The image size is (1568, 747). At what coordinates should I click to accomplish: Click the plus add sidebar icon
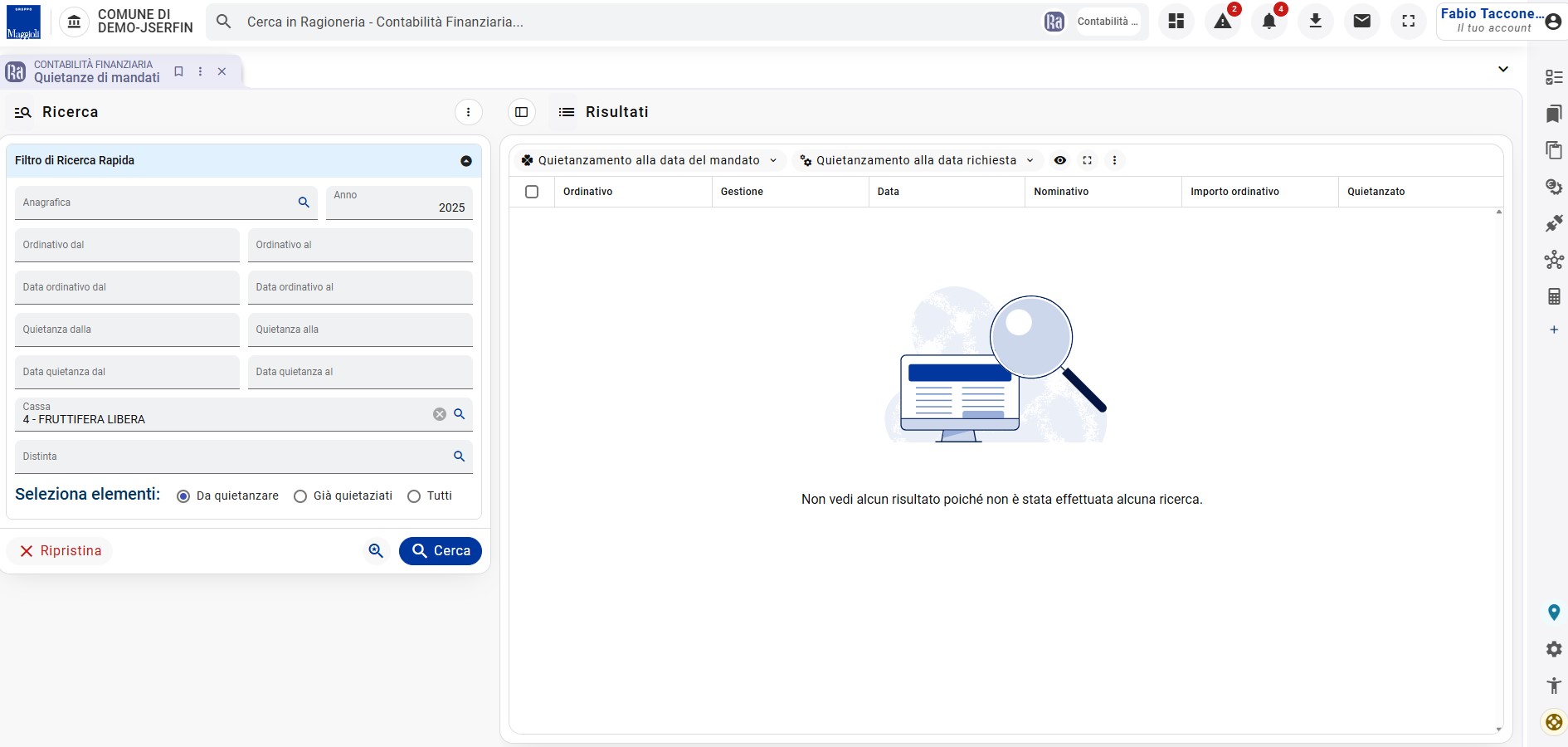[x=1554, y=330]
